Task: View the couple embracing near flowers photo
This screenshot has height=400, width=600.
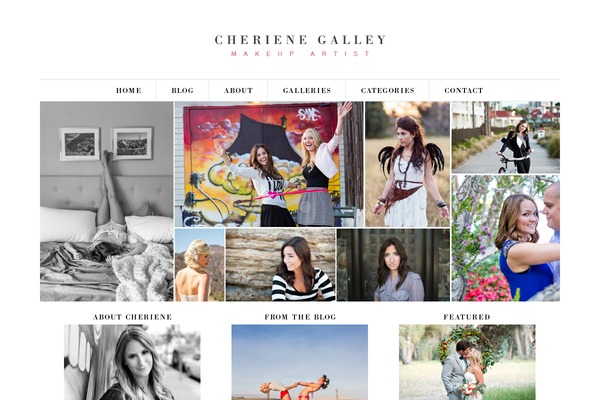Action: pos(505,238)
